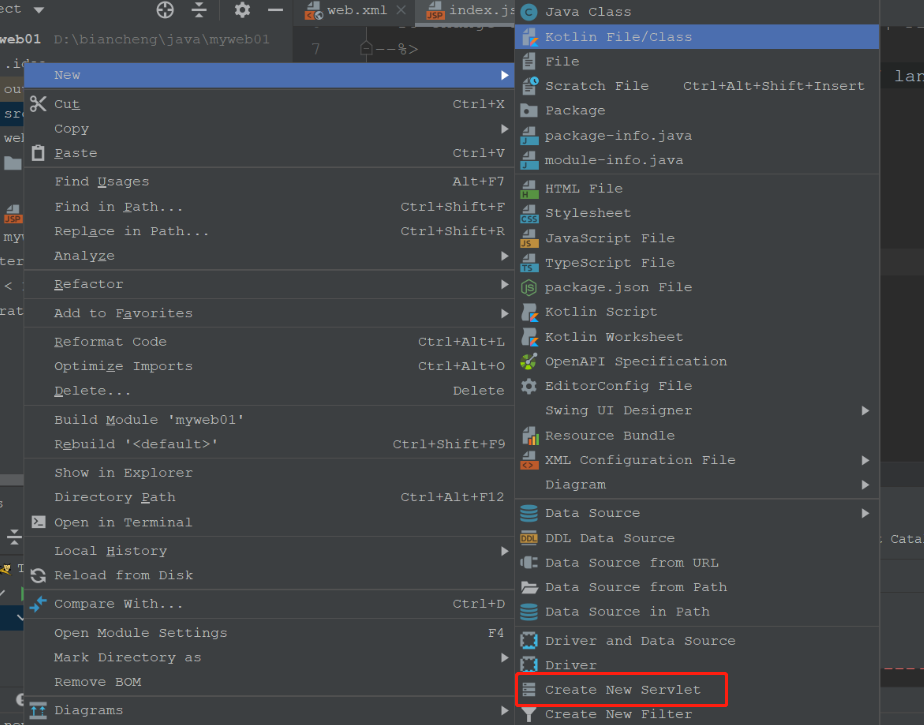Click the Reload from Disk icon
This screenshot has height=725, width=924.
point(38,575)
